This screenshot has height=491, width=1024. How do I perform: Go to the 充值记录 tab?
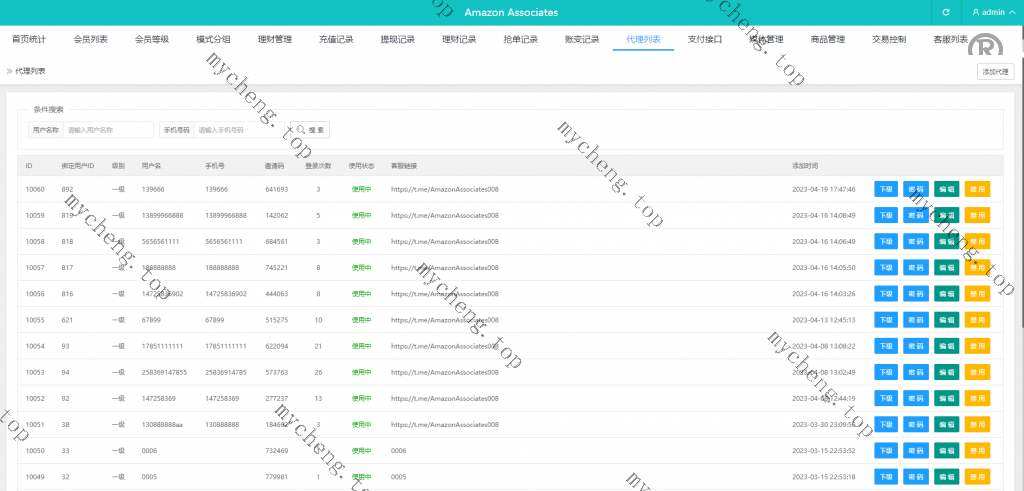[x=336, y=40]
